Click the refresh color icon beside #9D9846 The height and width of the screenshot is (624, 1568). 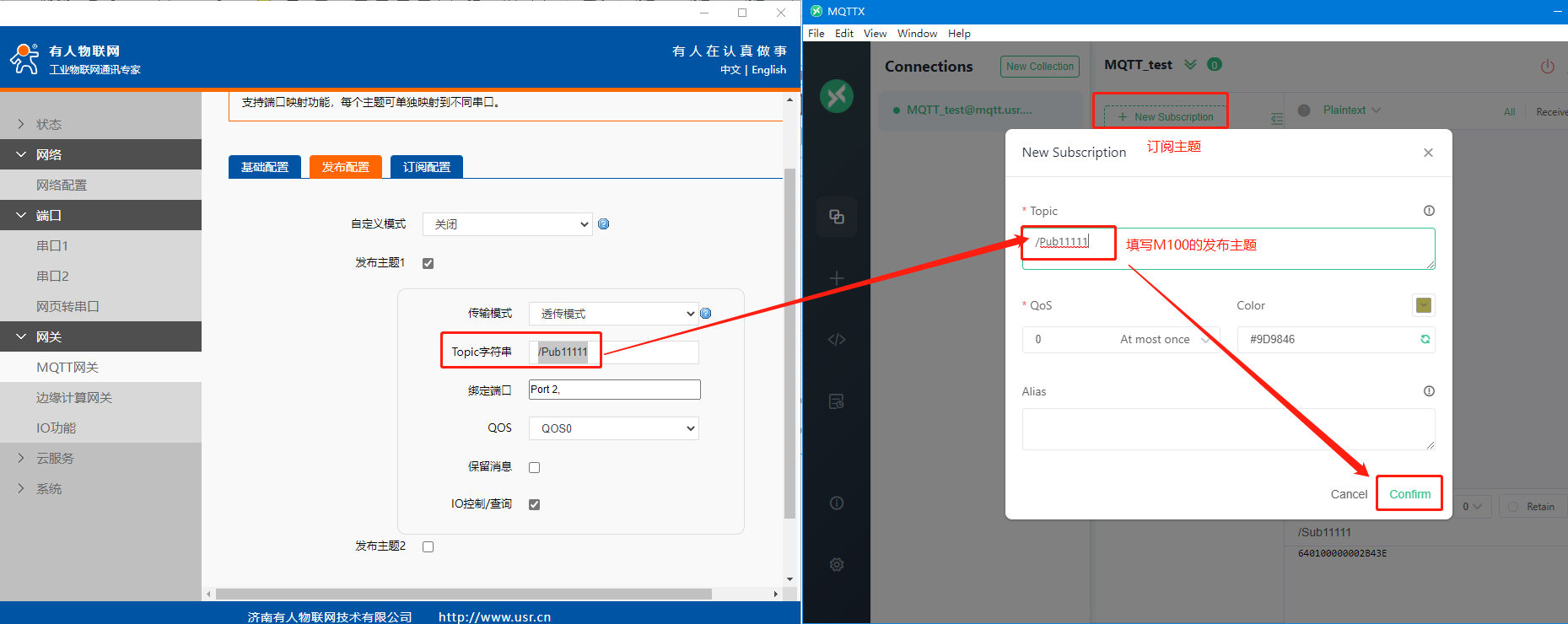click(x=1425, y=339)
